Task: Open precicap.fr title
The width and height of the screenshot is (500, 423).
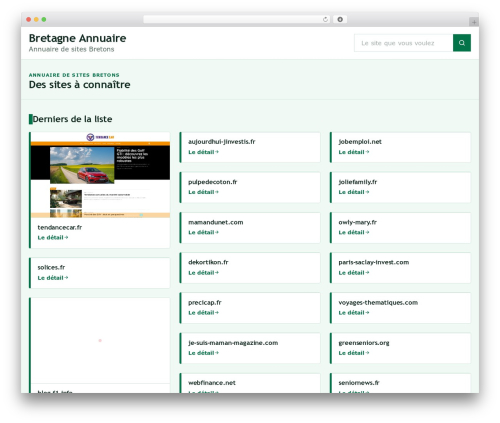Action: click(205, 303)
